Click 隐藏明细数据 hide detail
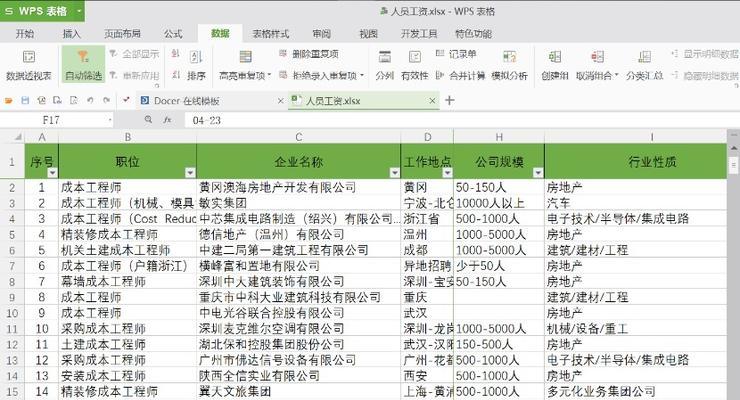Screen dimensions: 740x400 pyautogui.click(x=705, y=75)
